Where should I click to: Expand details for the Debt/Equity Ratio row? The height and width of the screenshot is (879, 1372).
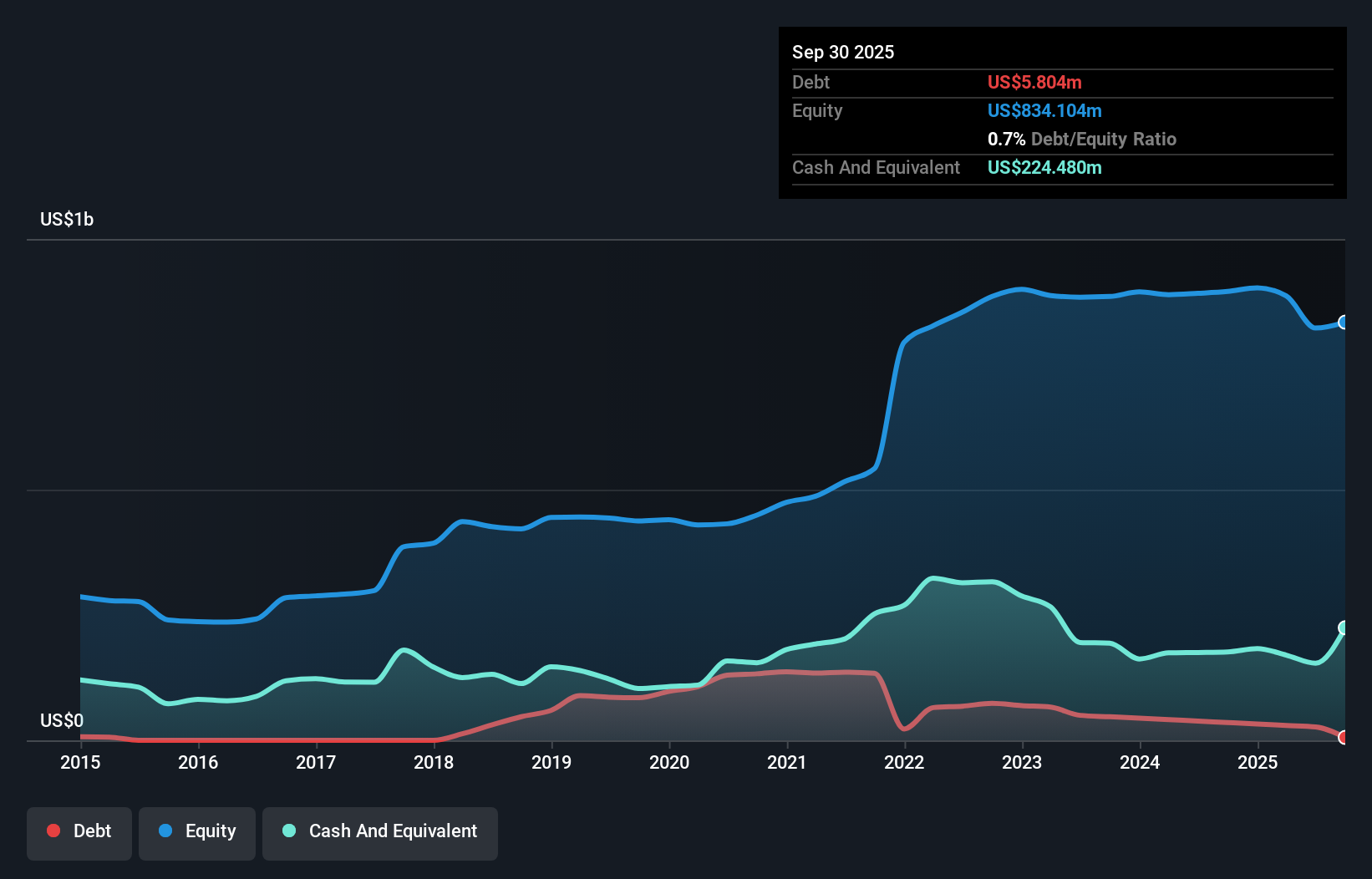pos(1081,139)
